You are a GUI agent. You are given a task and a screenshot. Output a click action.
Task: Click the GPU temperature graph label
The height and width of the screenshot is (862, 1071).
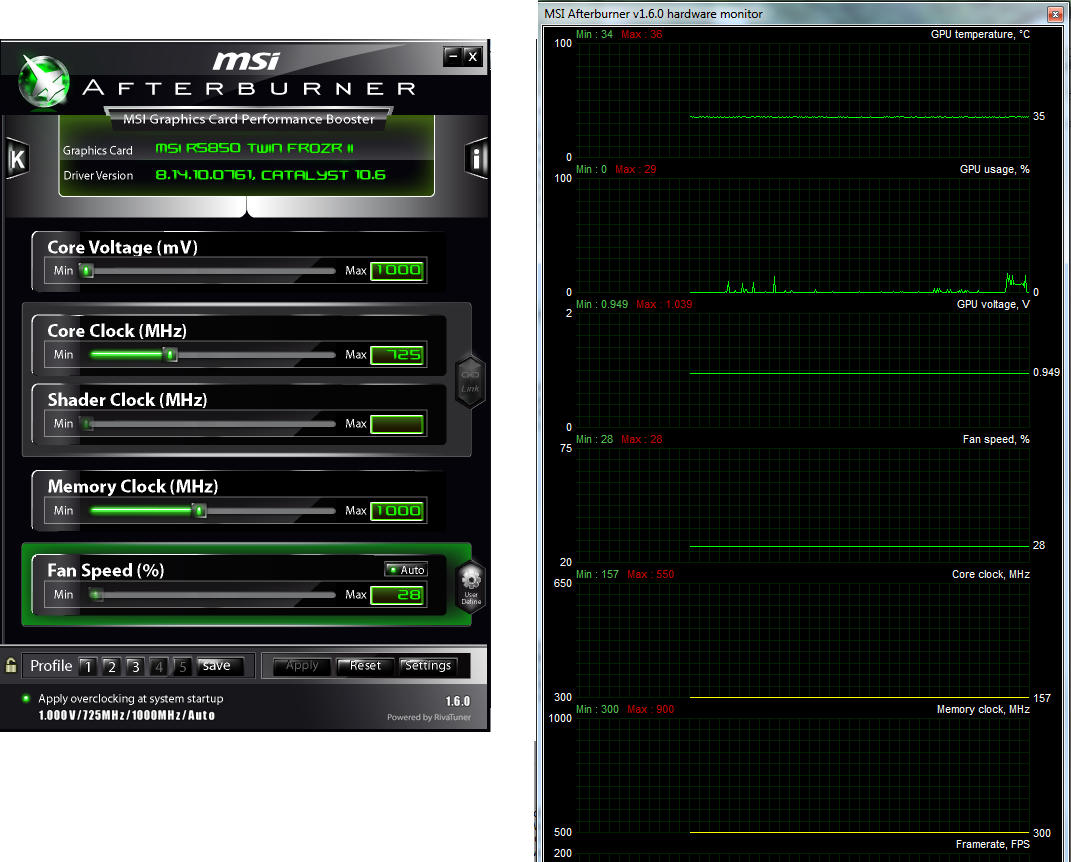(x=980, y=34)
